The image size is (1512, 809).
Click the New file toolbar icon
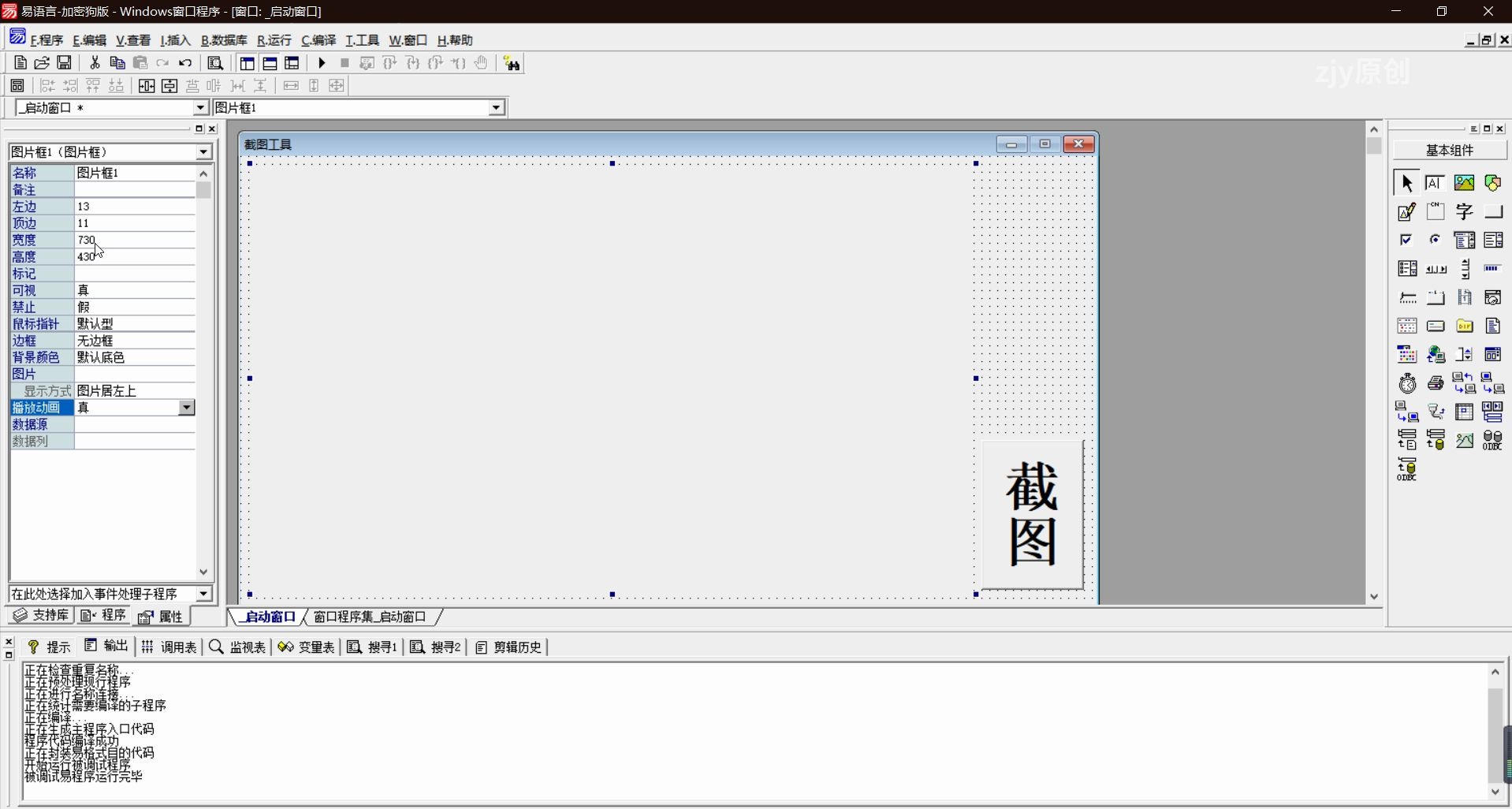[x=20, y=63]
